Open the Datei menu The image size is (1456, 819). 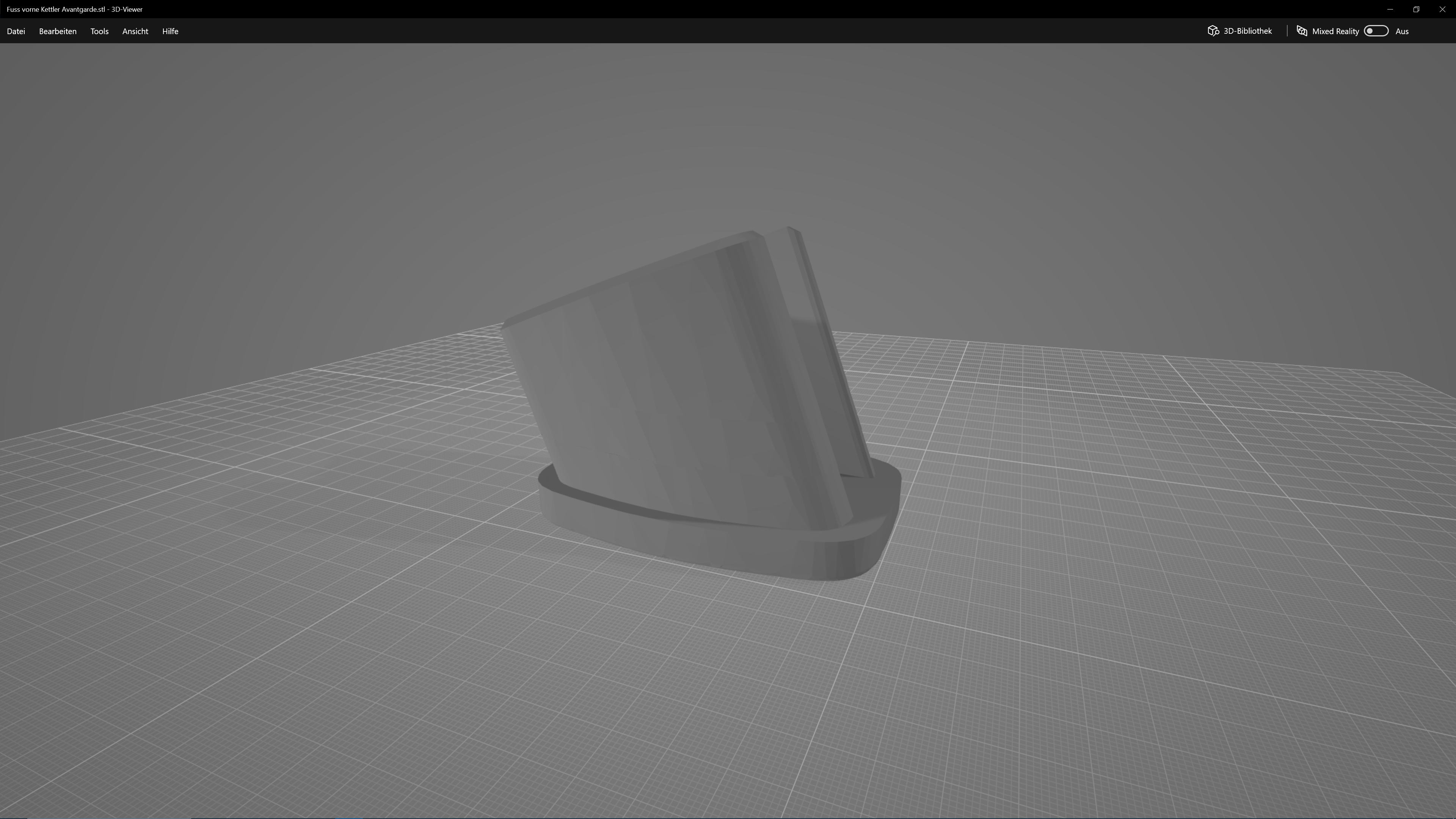[16, 31]
